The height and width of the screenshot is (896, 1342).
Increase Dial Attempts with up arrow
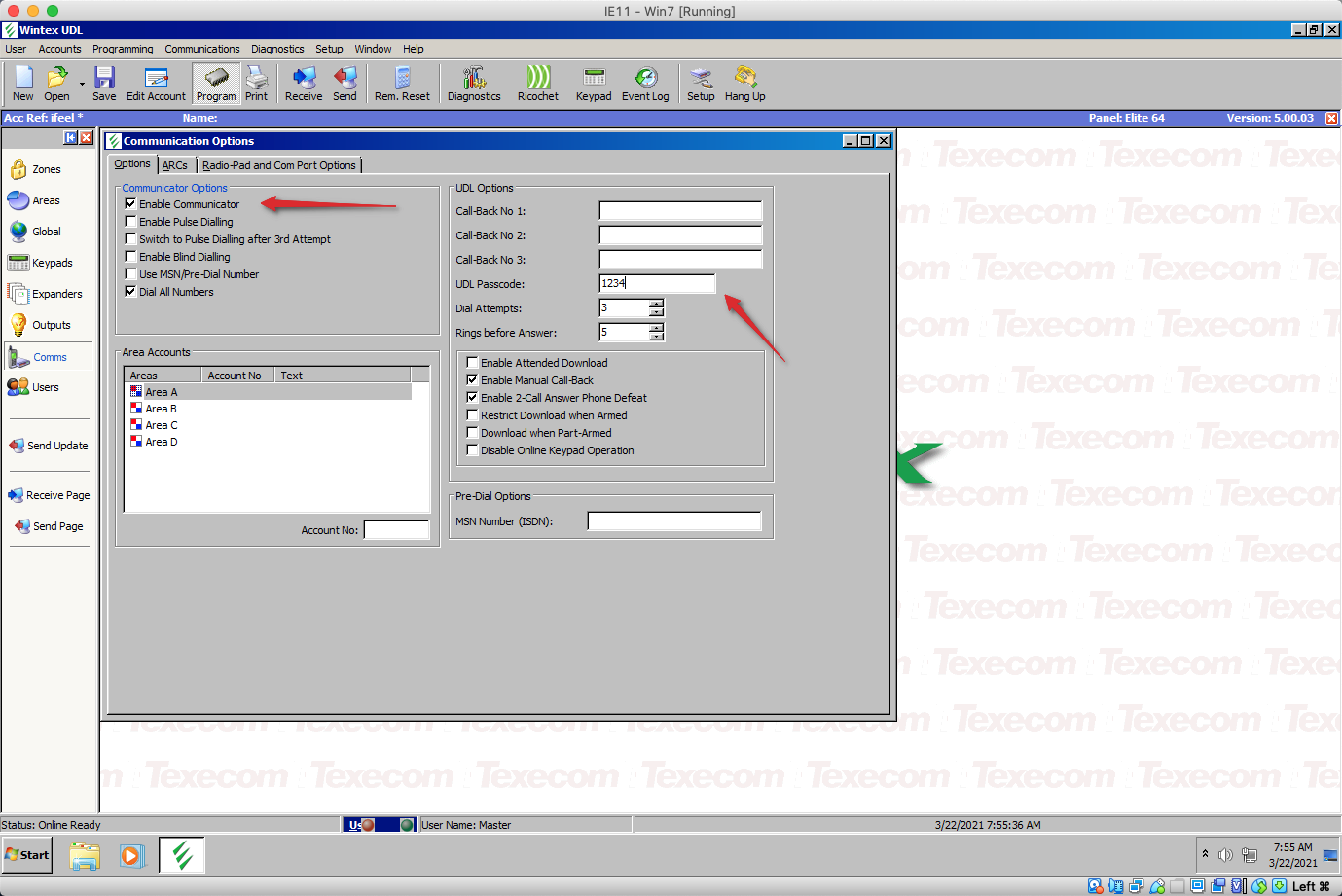(657, 304)
